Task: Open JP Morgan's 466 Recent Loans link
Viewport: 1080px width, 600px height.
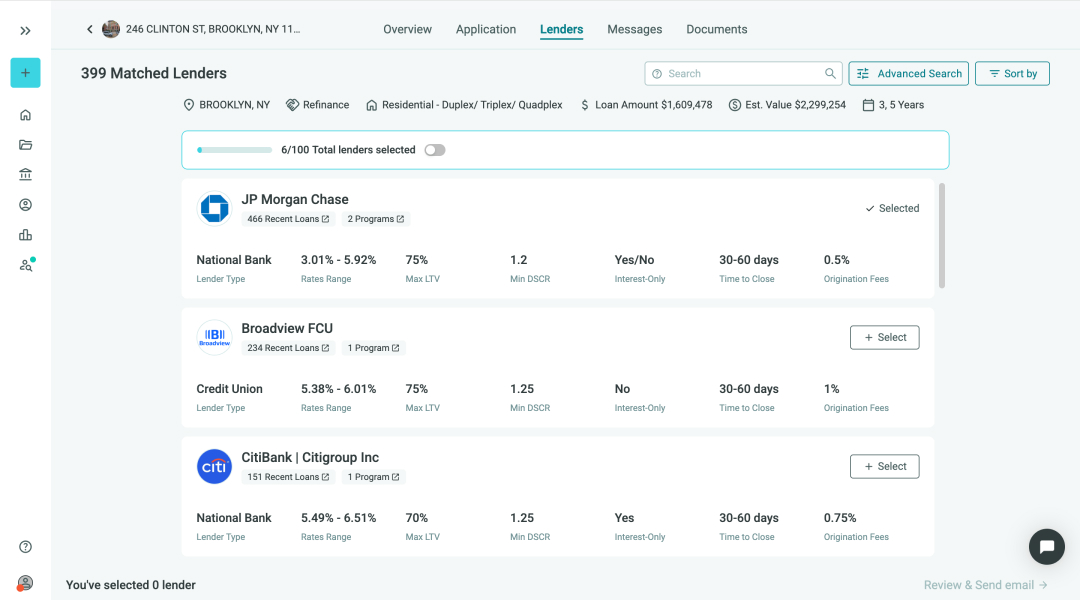Action: pyautogui.click(x=288, y=219)
